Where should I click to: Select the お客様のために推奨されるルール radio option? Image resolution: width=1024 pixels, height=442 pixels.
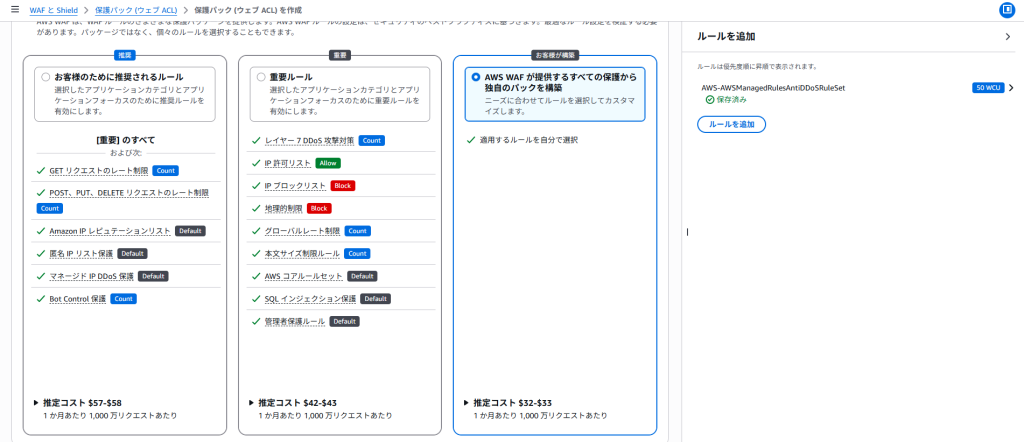(x=45, y=76)
